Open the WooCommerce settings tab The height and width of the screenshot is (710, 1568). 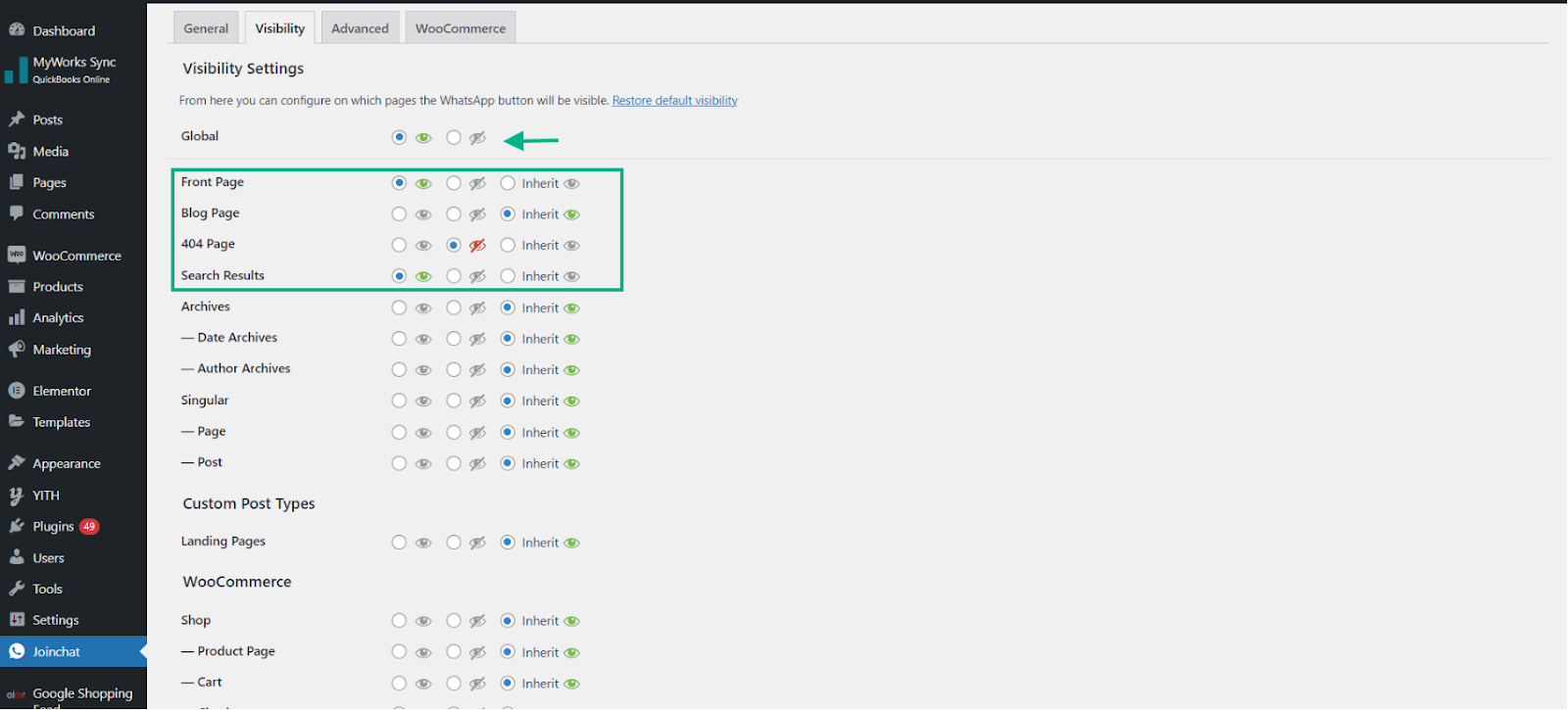point(461,28)
